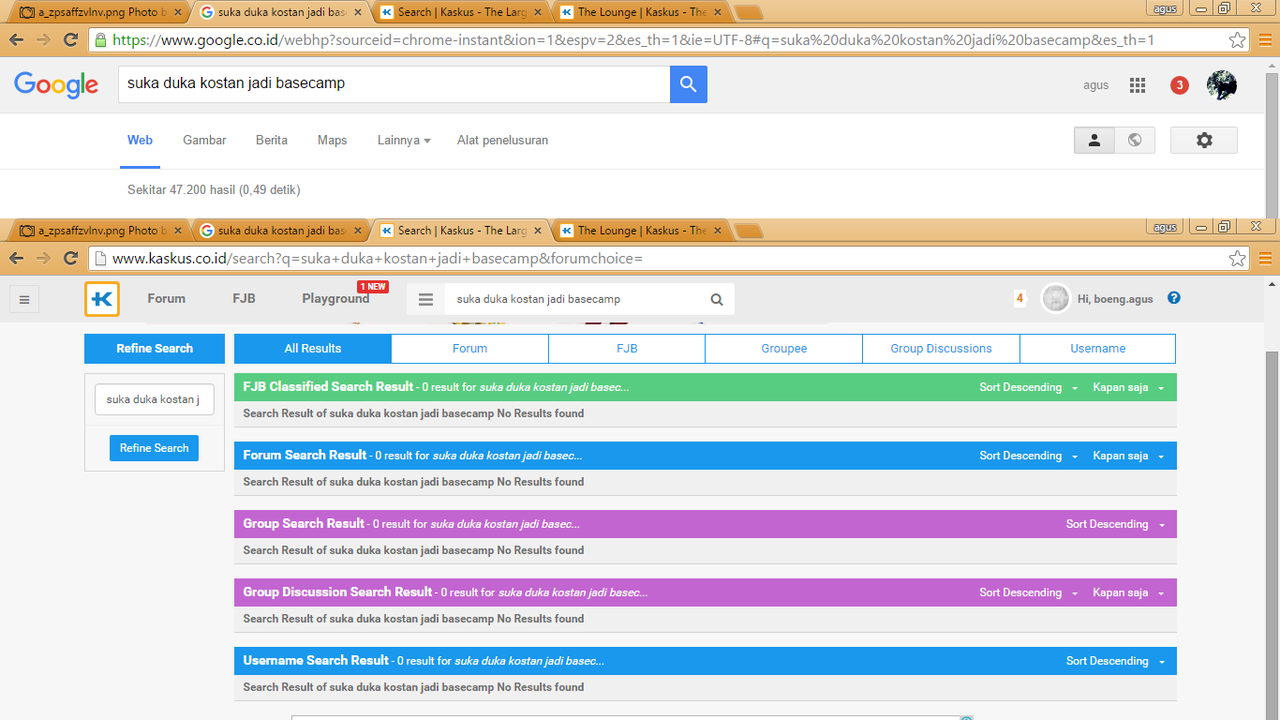Open Alat penelusuran search tools
1280x720 pixels.
click(x=503, y=140)
